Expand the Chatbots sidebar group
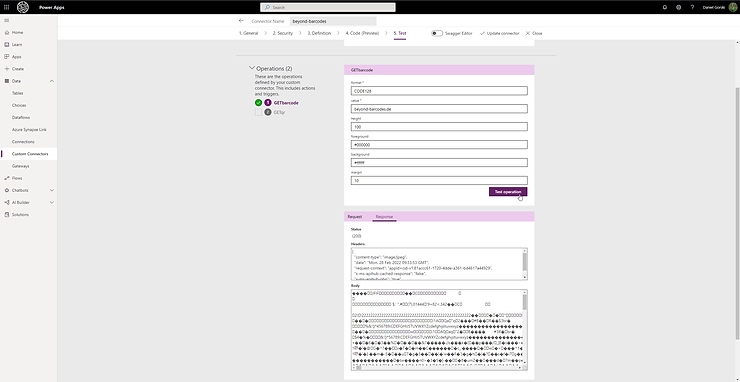The image size is (740, 382). [52, 190]
